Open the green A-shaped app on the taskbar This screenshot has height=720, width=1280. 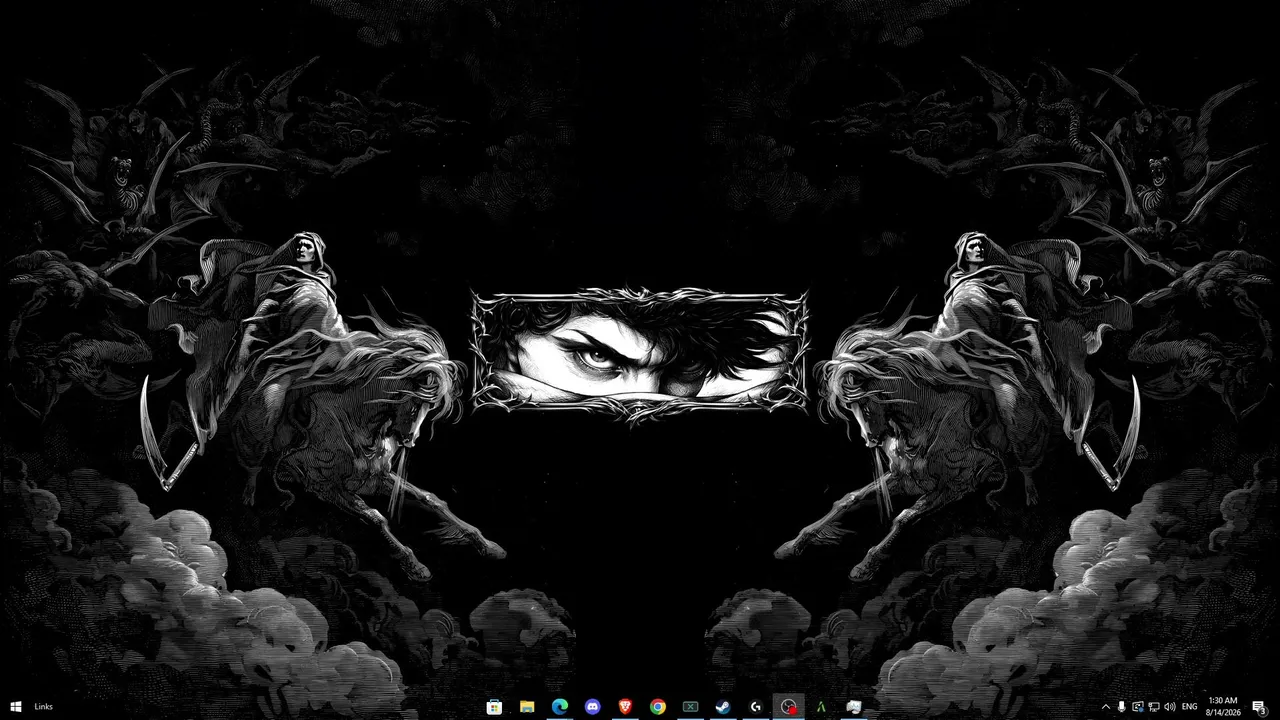[x=821, y=707]
